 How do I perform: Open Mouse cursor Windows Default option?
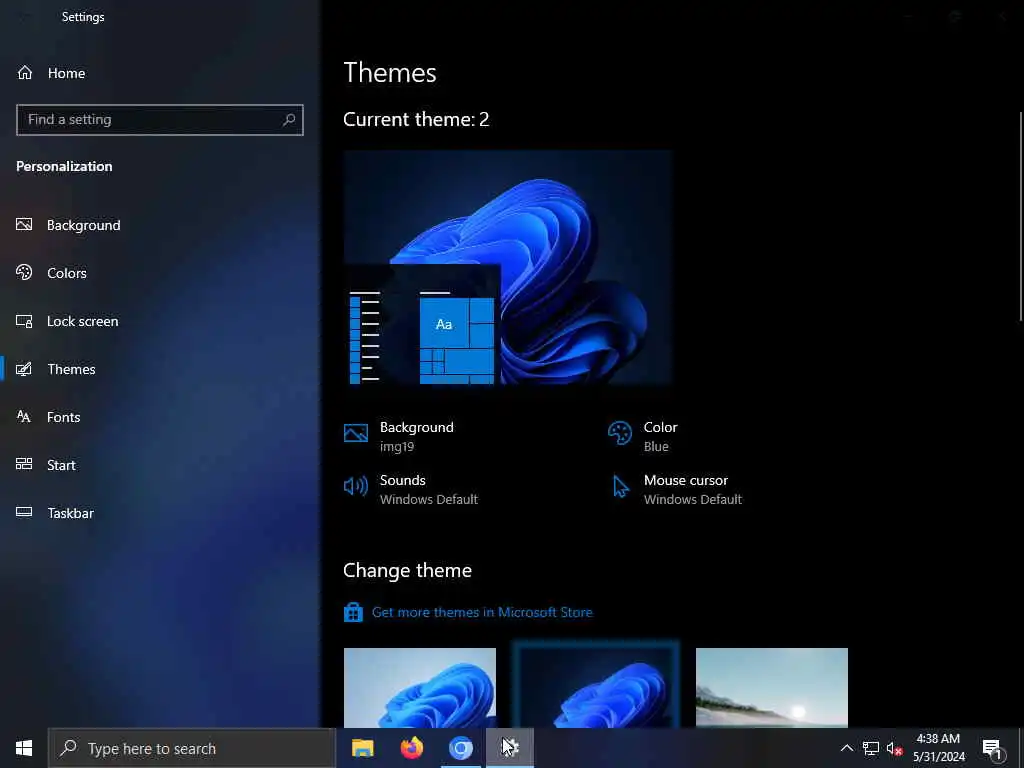[675, 489]
